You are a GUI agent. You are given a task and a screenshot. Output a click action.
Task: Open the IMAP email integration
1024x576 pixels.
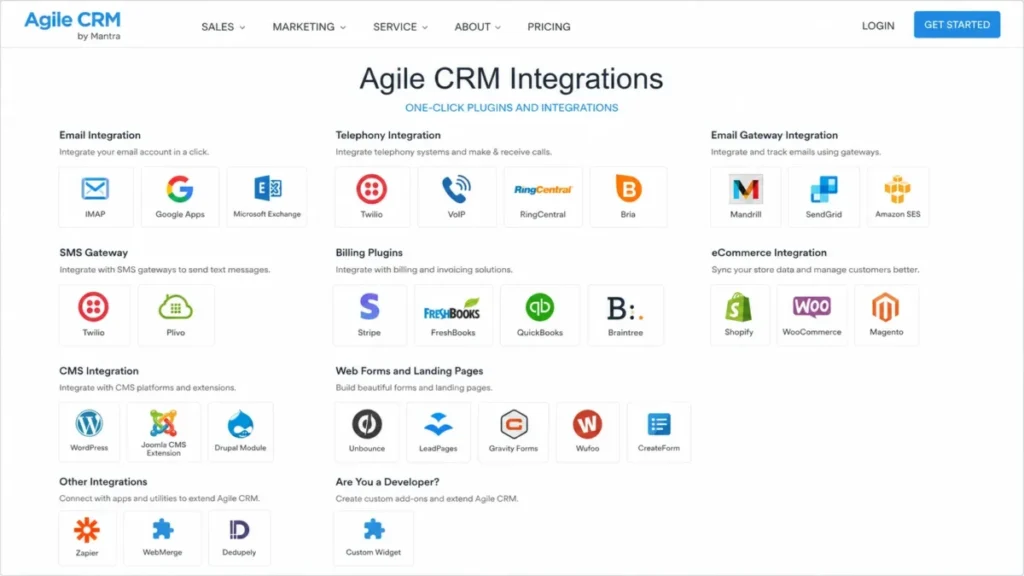coord(95,197)
